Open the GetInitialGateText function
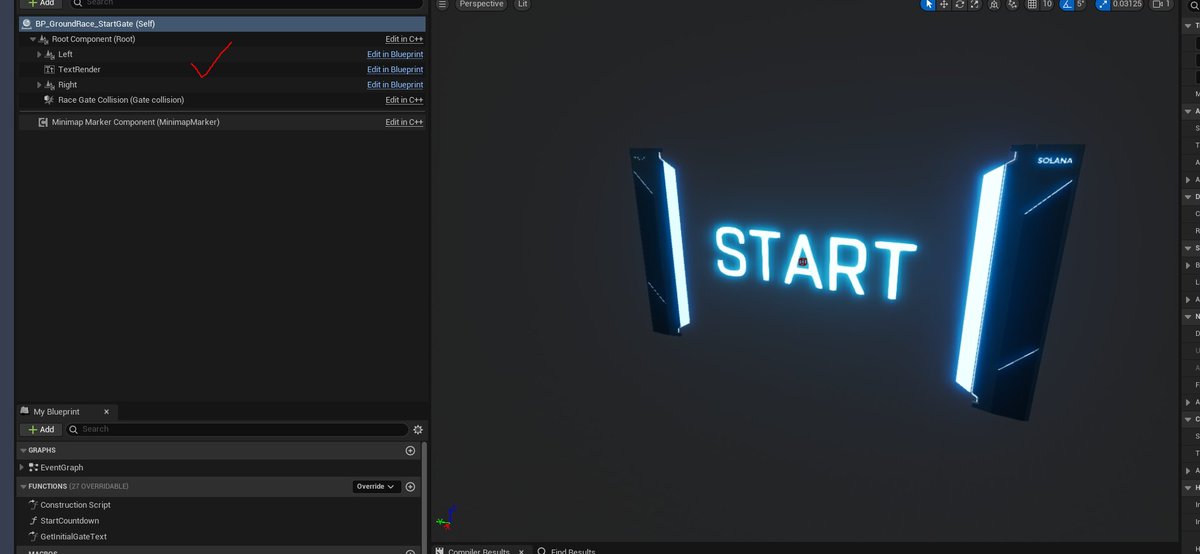 [73, 537]
